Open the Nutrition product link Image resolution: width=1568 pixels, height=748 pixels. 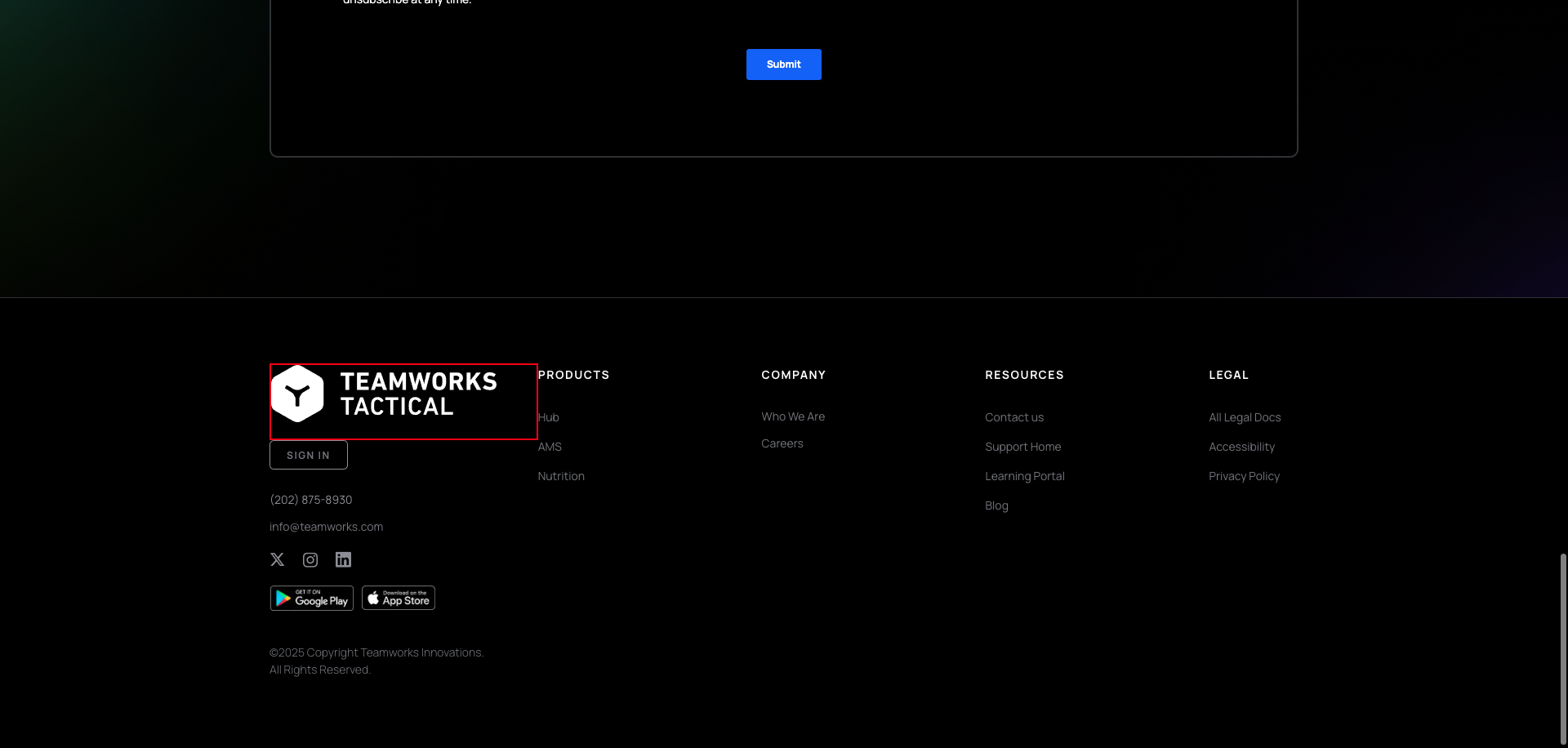[x=561, y=476]
